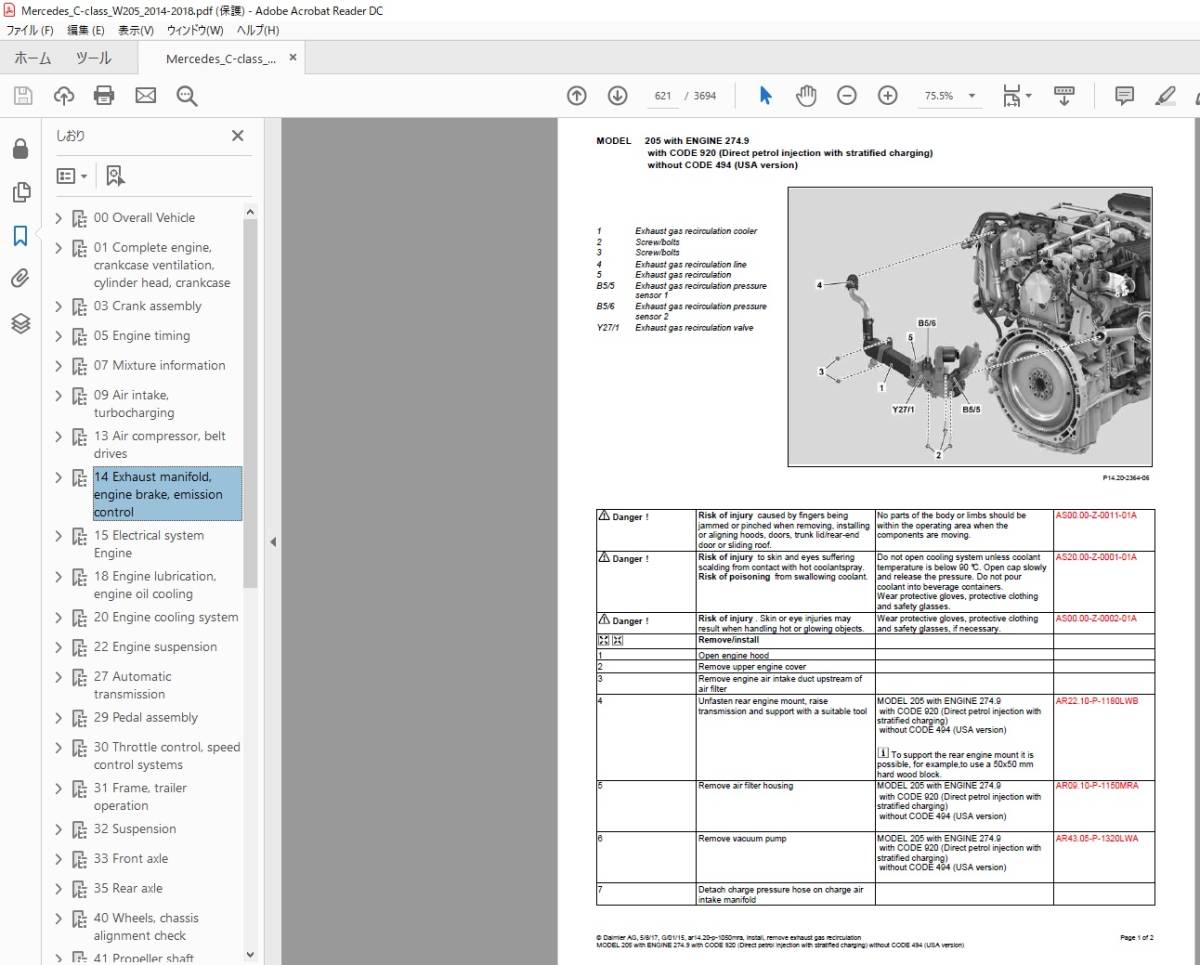1200x965 pixels.
Task: Open page thumbnails panel icon
Action: pos(20,192)
